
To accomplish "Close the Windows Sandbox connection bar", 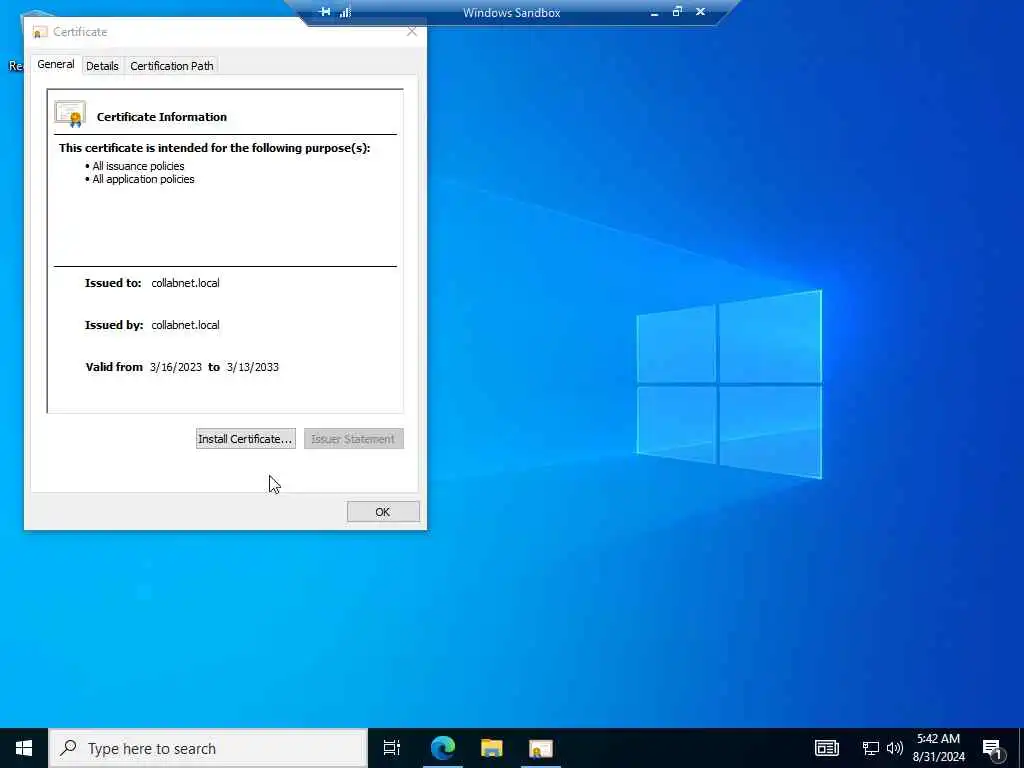I will (x=700, y=12).
